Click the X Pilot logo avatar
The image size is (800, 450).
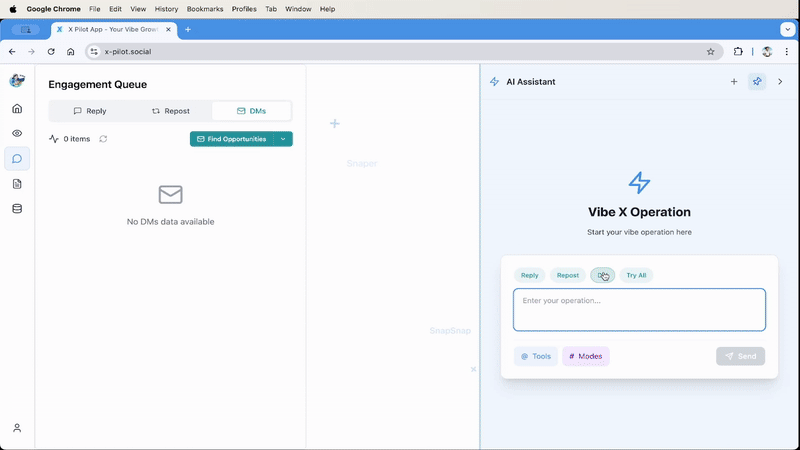pyautogui.click(x=17, y=80)
